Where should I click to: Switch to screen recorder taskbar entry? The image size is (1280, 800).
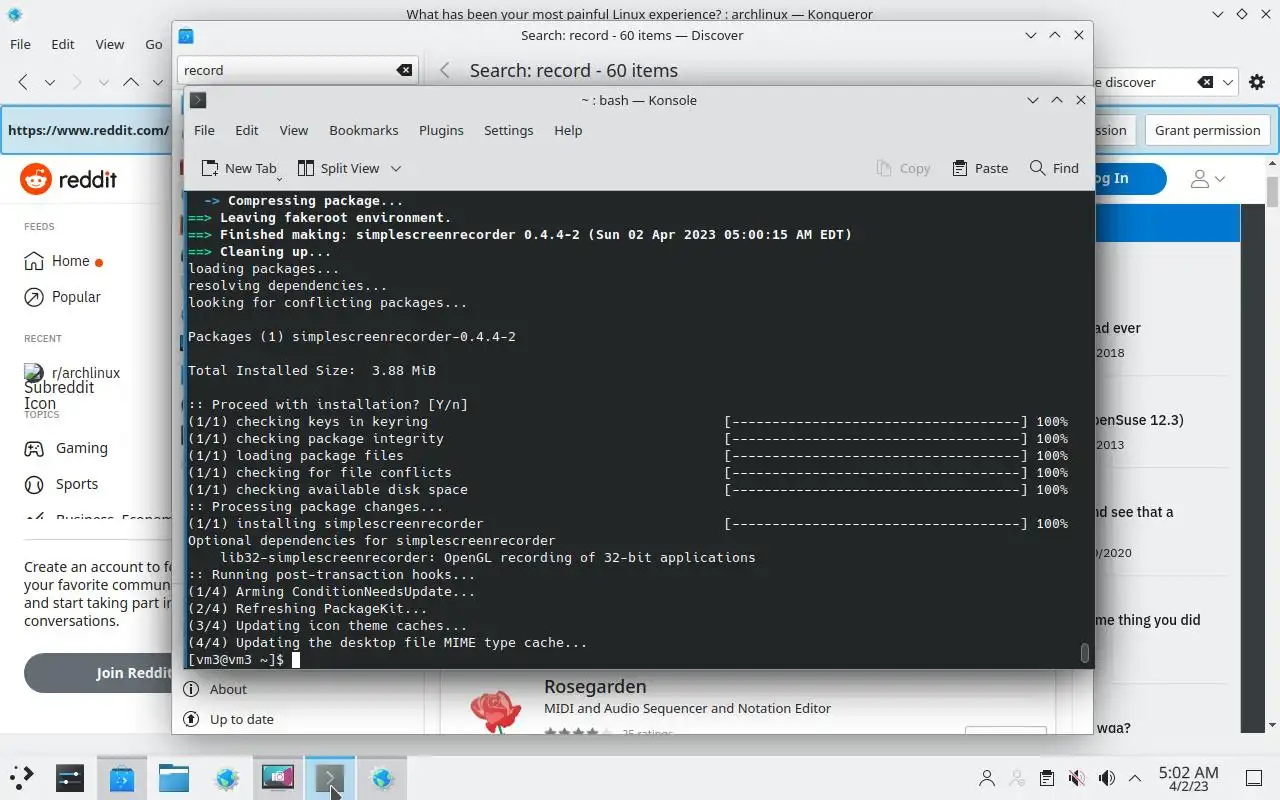[x=278, y=778]
